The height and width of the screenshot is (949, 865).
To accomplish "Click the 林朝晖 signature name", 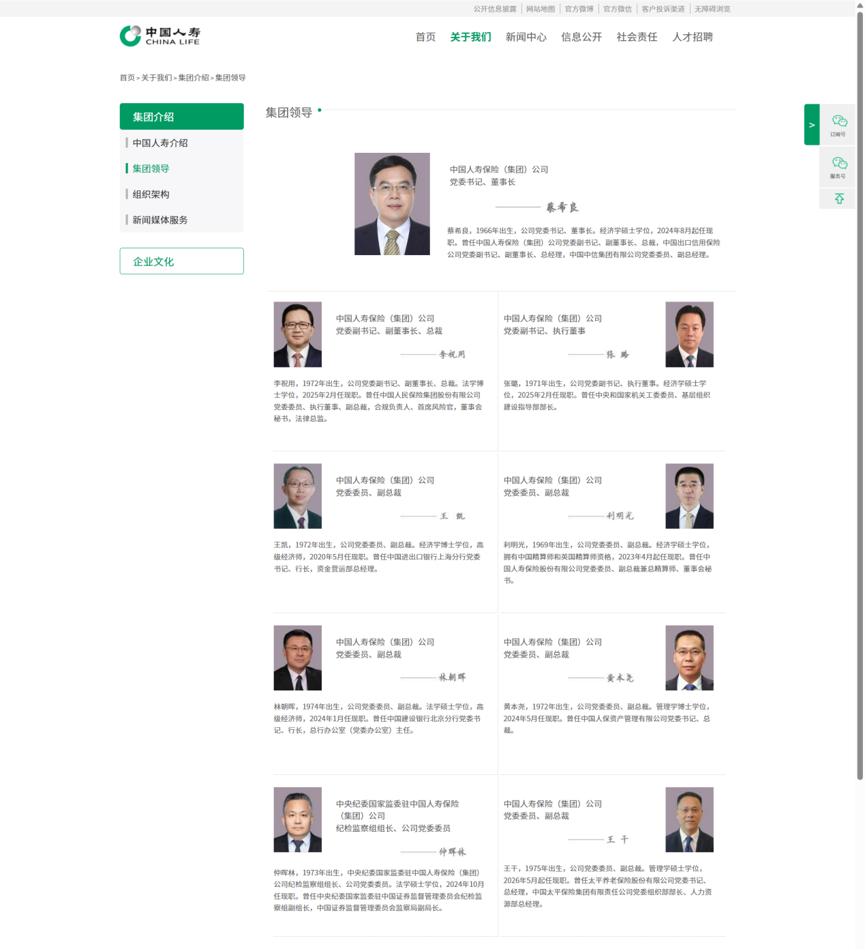I will 452,677.
